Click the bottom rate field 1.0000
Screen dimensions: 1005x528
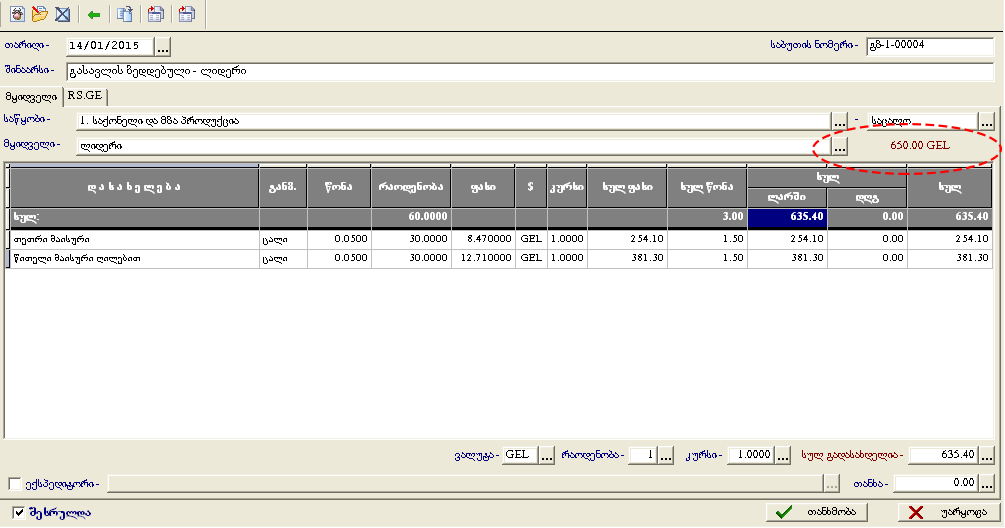pos(751,455)
